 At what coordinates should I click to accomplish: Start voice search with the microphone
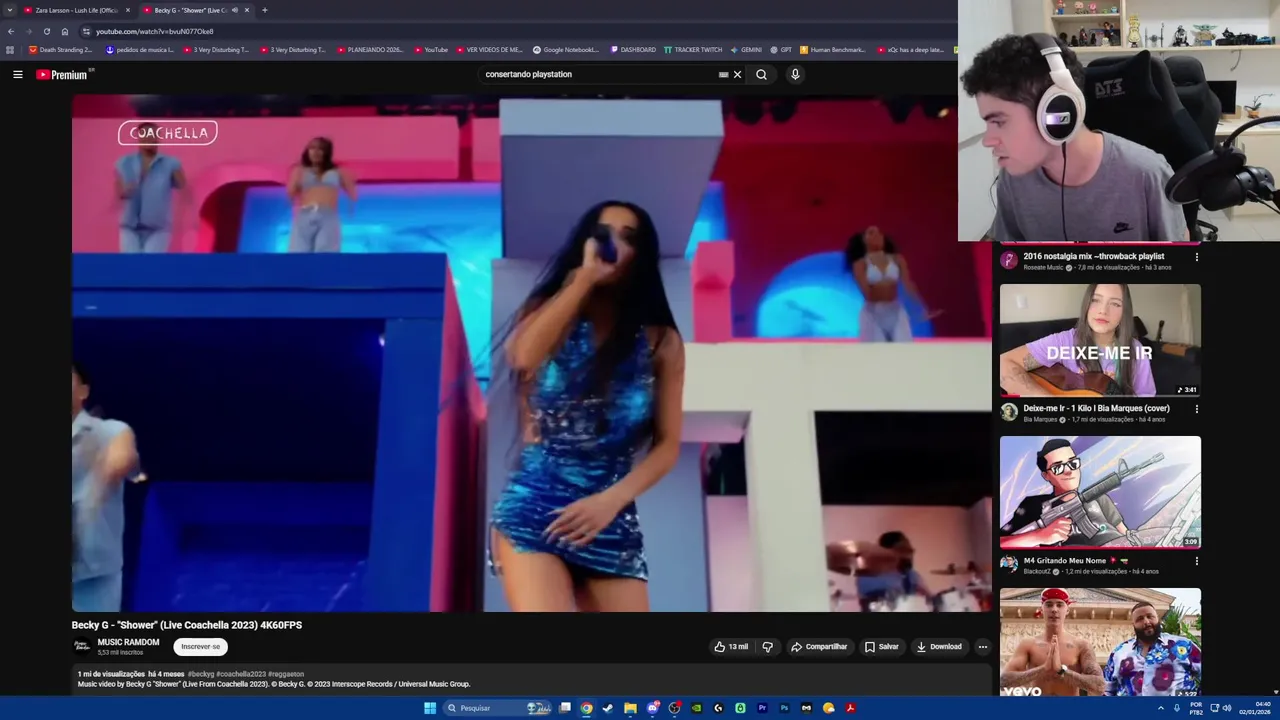point(795,74)
